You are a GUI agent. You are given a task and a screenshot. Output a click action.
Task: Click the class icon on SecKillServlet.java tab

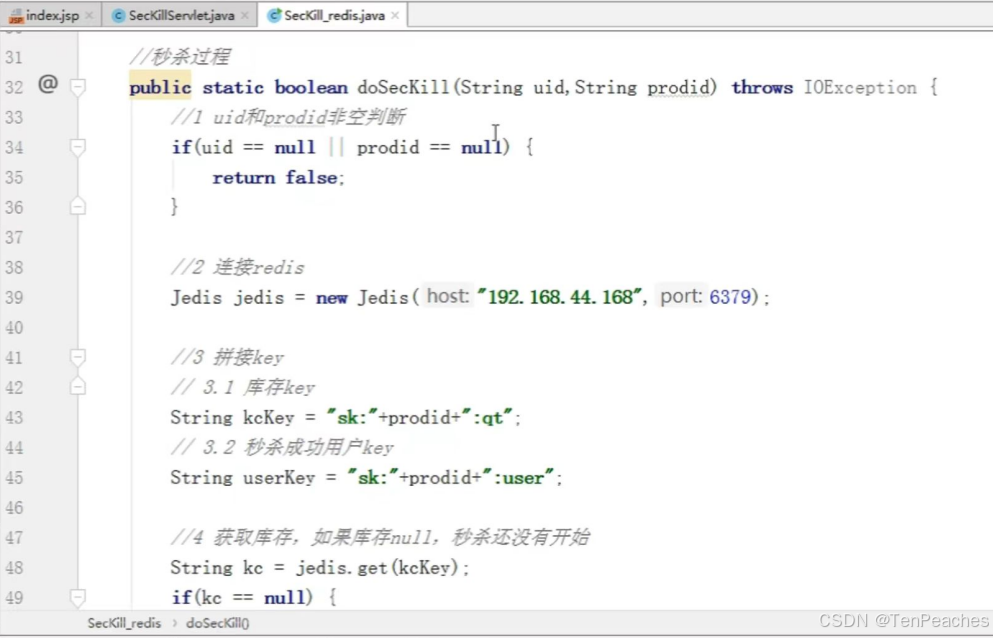[x=118, y=16]
